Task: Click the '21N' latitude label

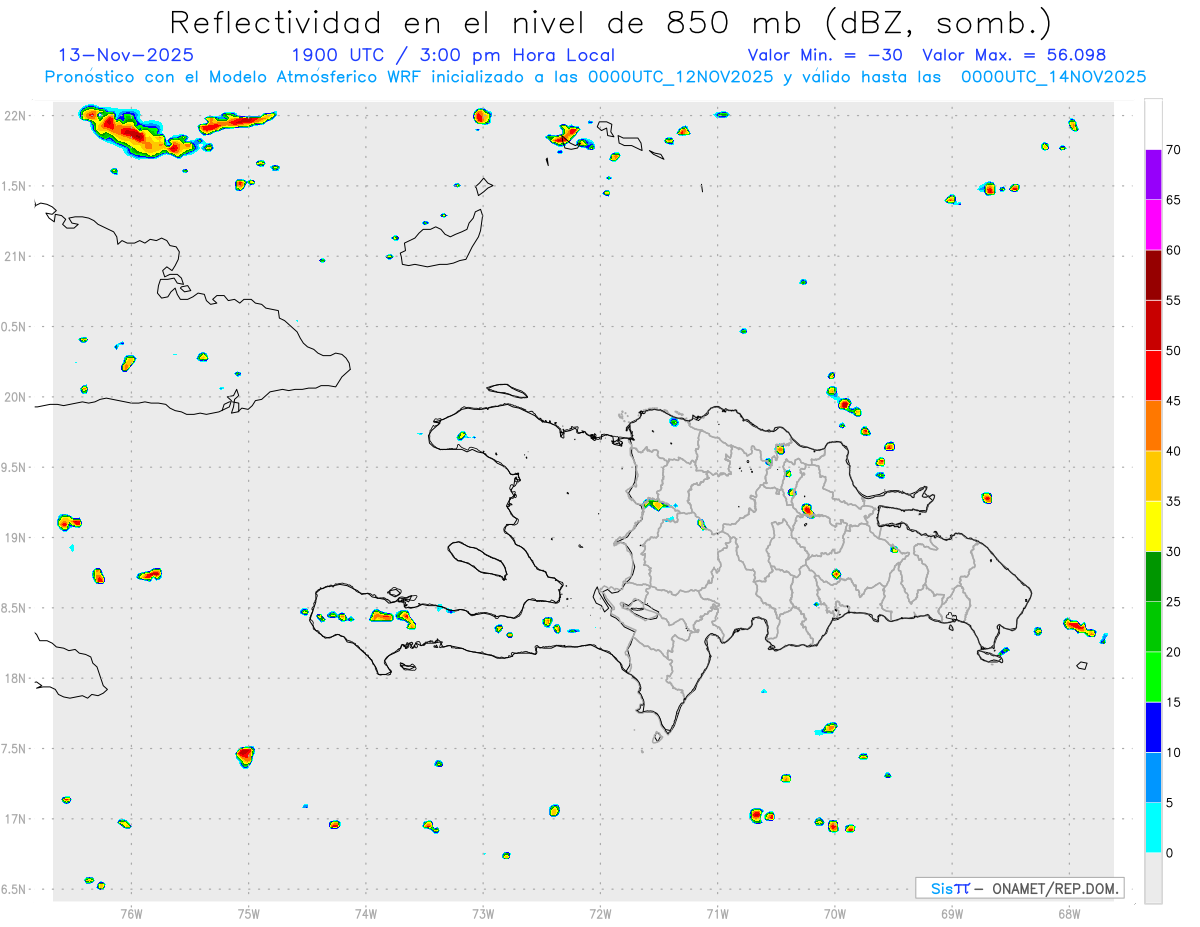Action: [x=15, y=256]
